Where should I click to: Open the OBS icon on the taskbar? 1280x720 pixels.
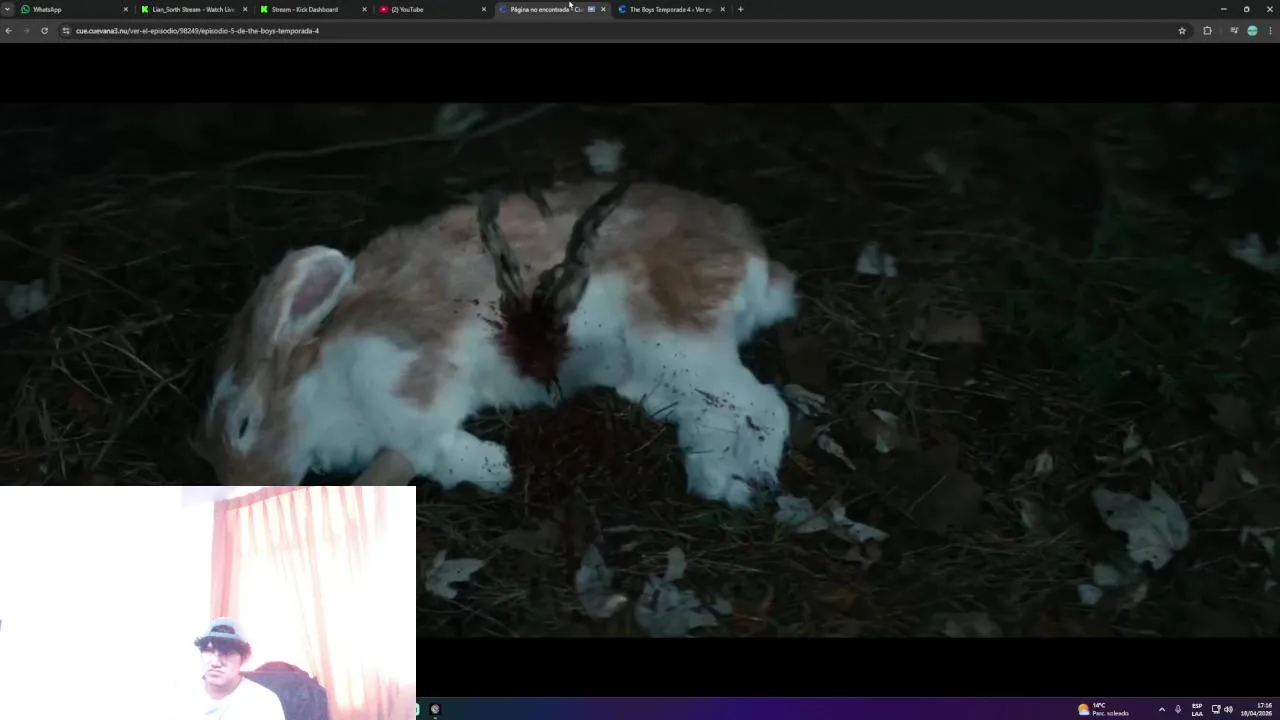click(435, 709)
